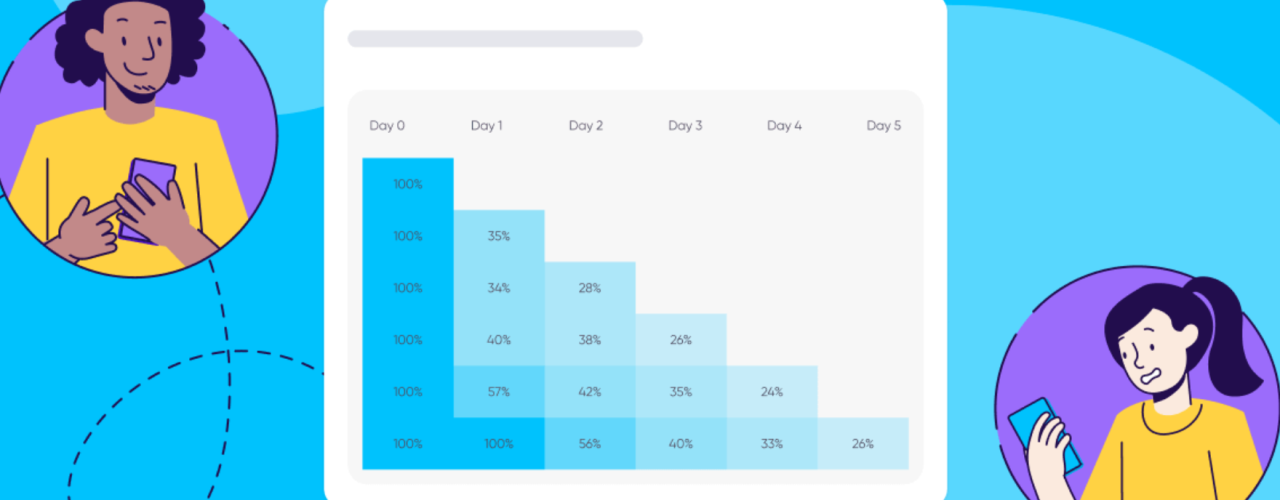1280x500 pixels.
Task: Click the Day 4 column header
Action: (784, 126)
